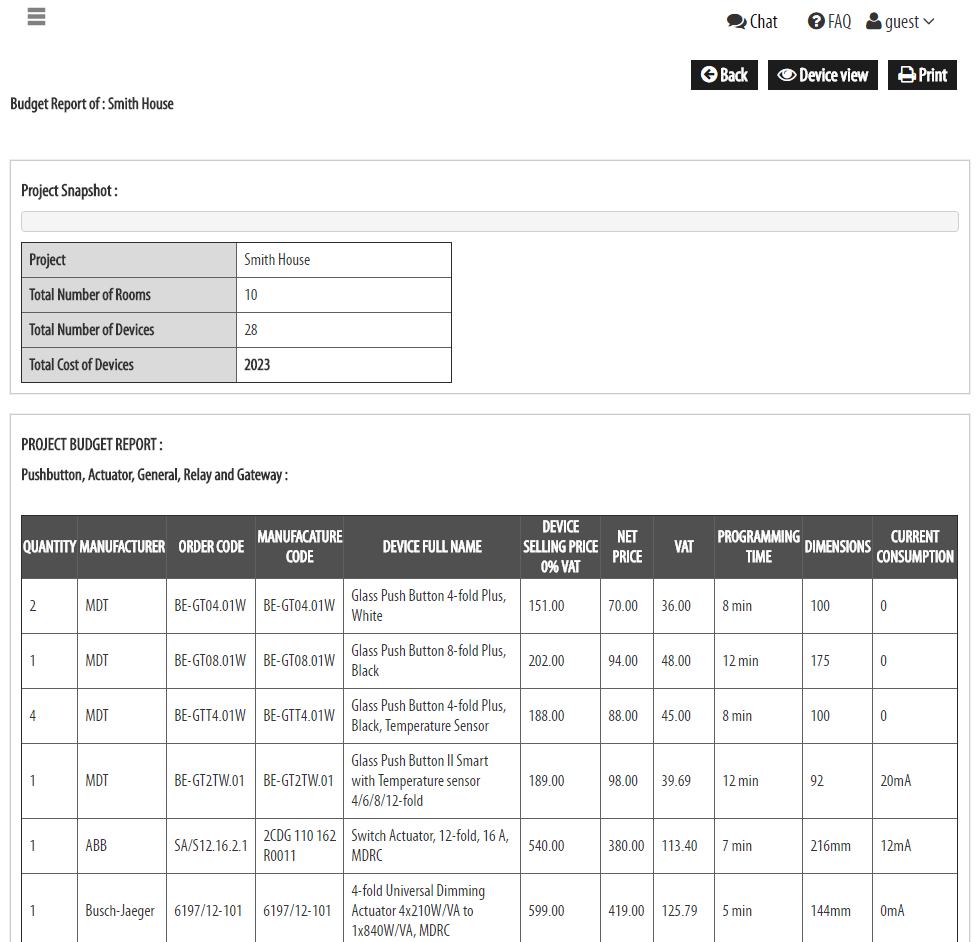Click the PROGRAMMING TIME column header
Screen dimensions: 977x942
click(758, 547)
